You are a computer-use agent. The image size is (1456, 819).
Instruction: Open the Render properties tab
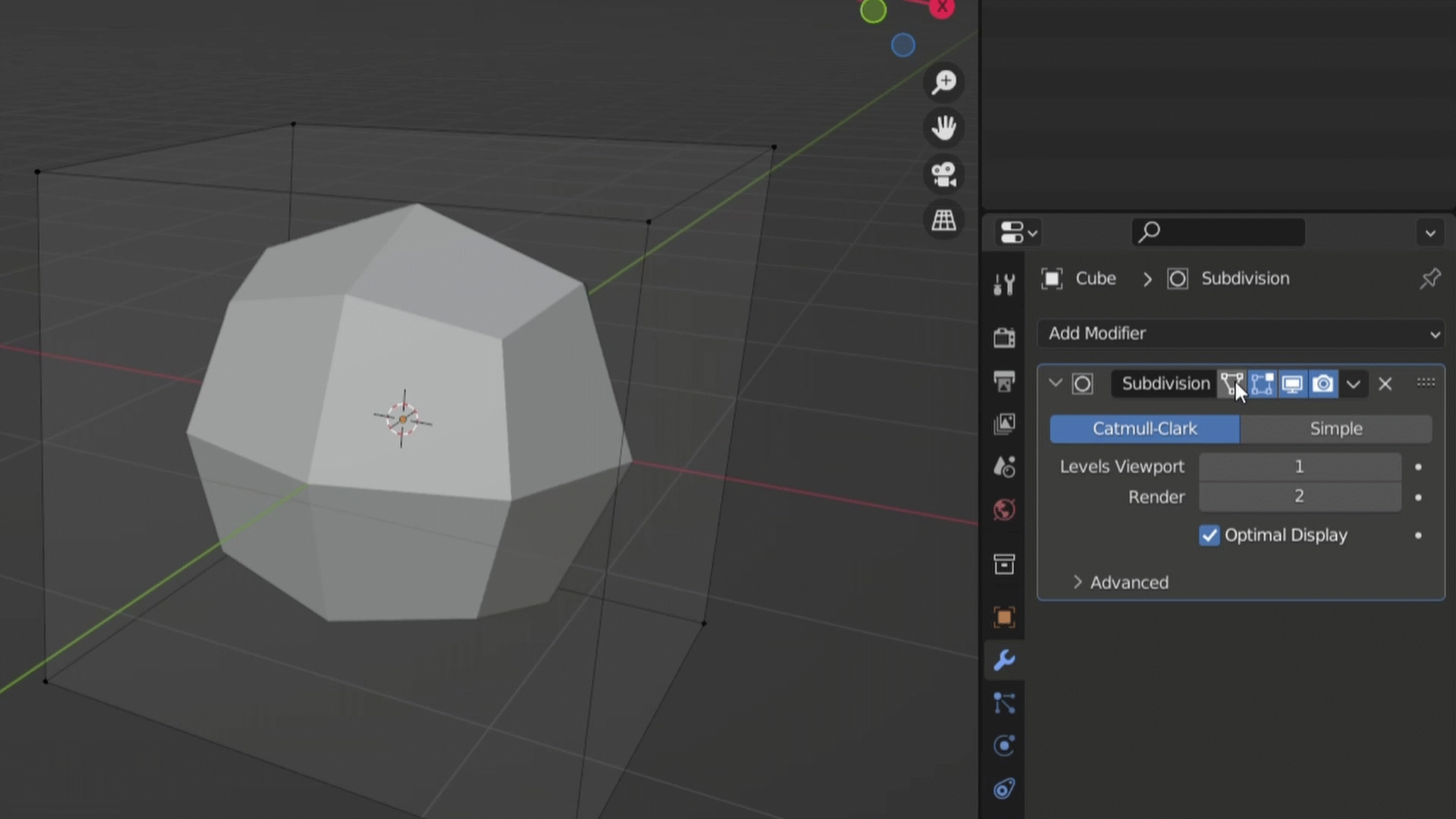point(1004,337)
